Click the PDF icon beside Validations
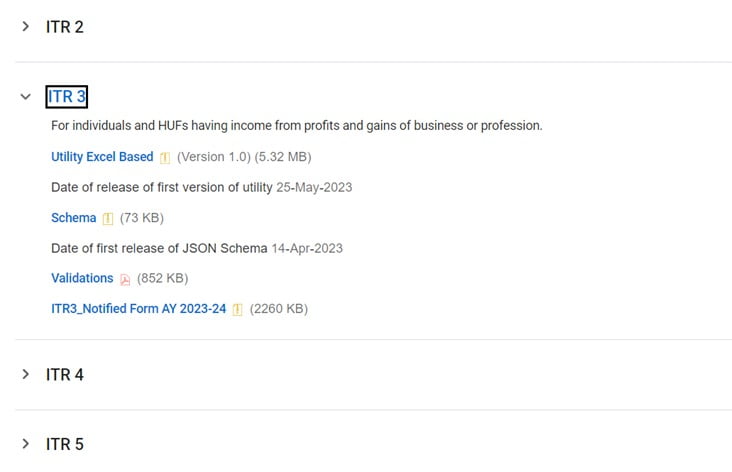Viewport: 732px width, 472px height. (x=125, y=279)
